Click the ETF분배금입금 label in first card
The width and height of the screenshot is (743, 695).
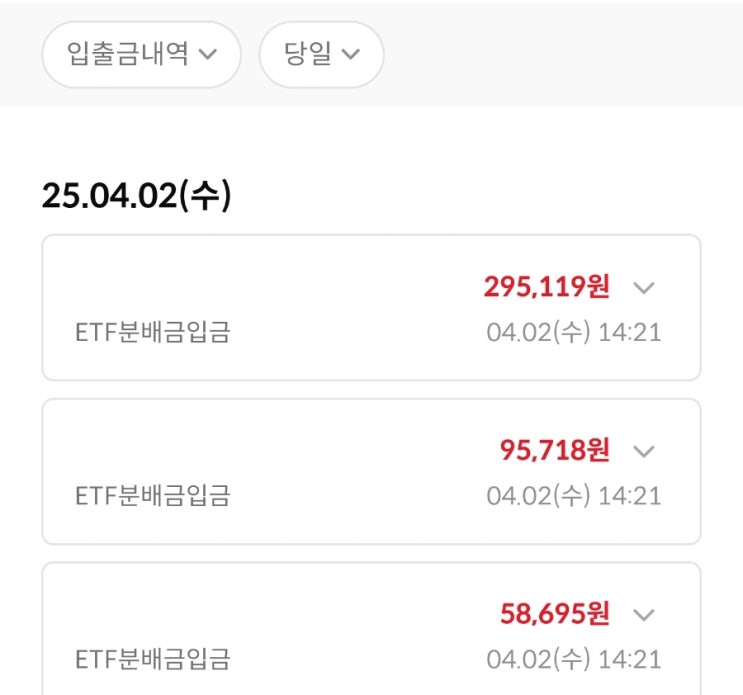(153, 332)
